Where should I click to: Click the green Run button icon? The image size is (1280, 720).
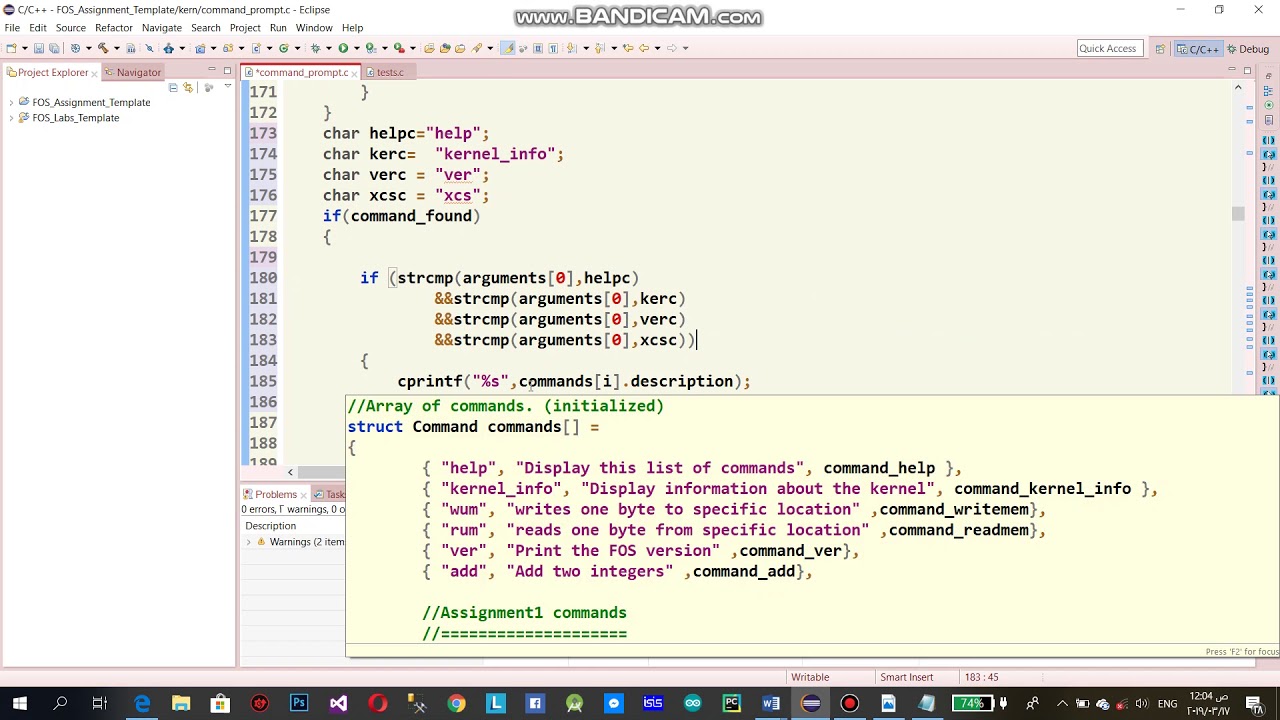click(x=343, y=48)
